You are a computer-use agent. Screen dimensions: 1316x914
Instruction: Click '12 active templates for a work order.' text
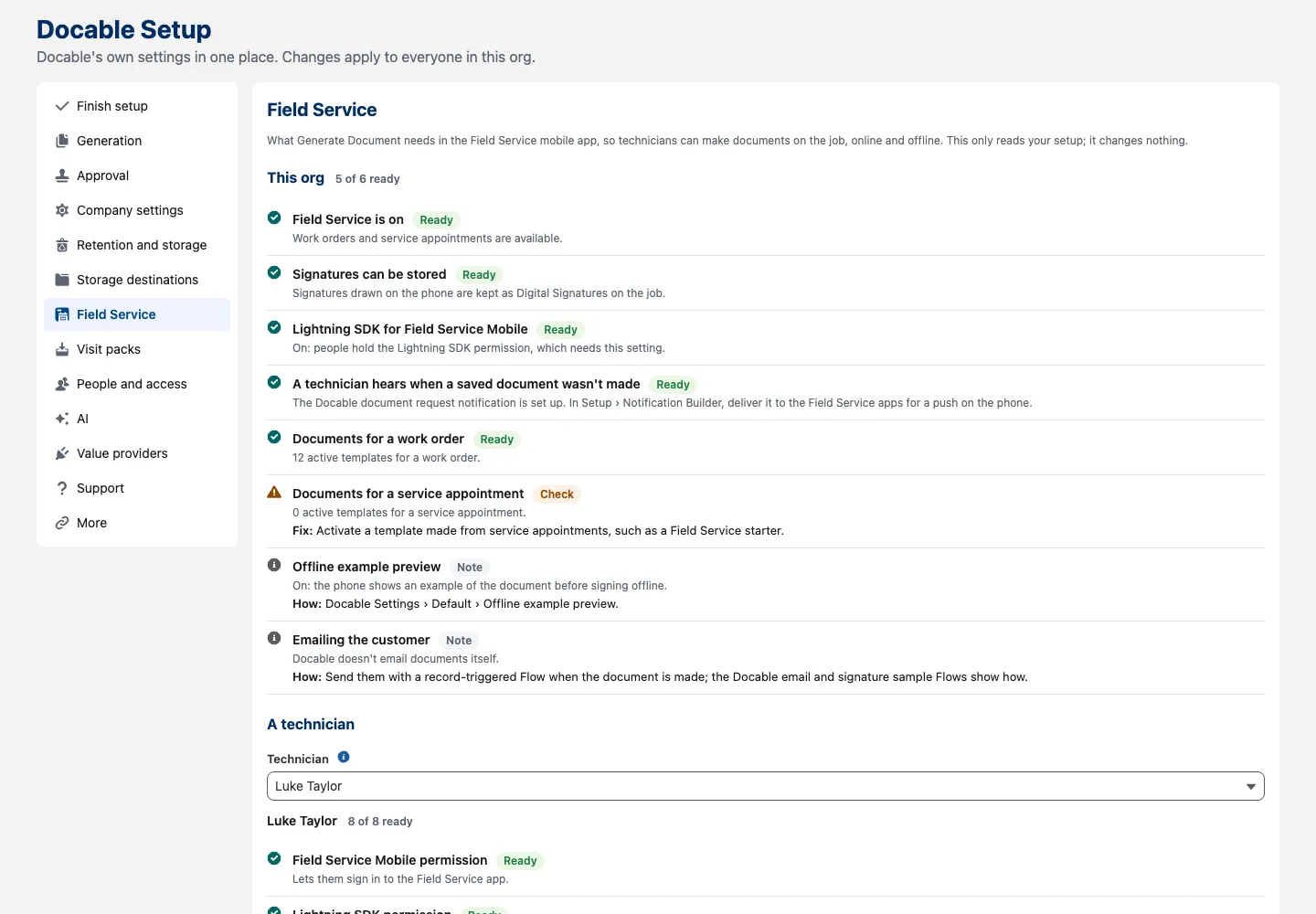(x=386, y=458)
